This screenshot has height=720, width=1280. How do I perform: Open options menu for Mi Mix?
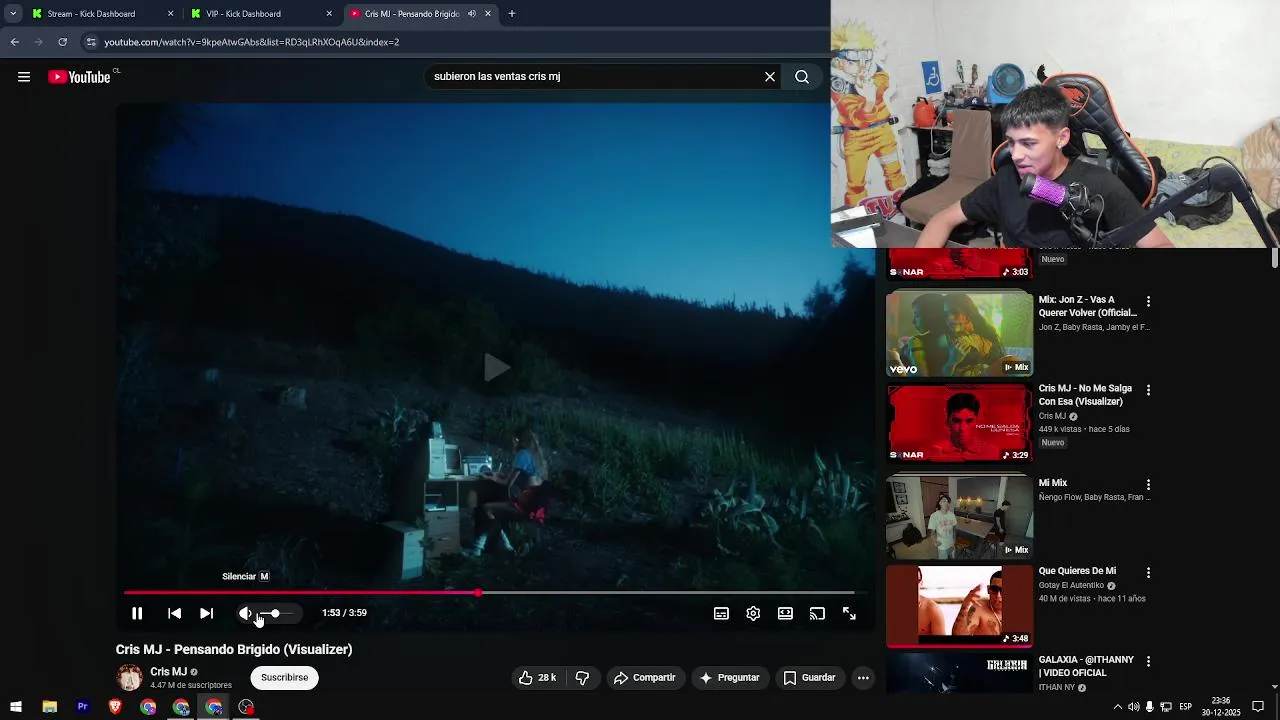pos(1148,484)
